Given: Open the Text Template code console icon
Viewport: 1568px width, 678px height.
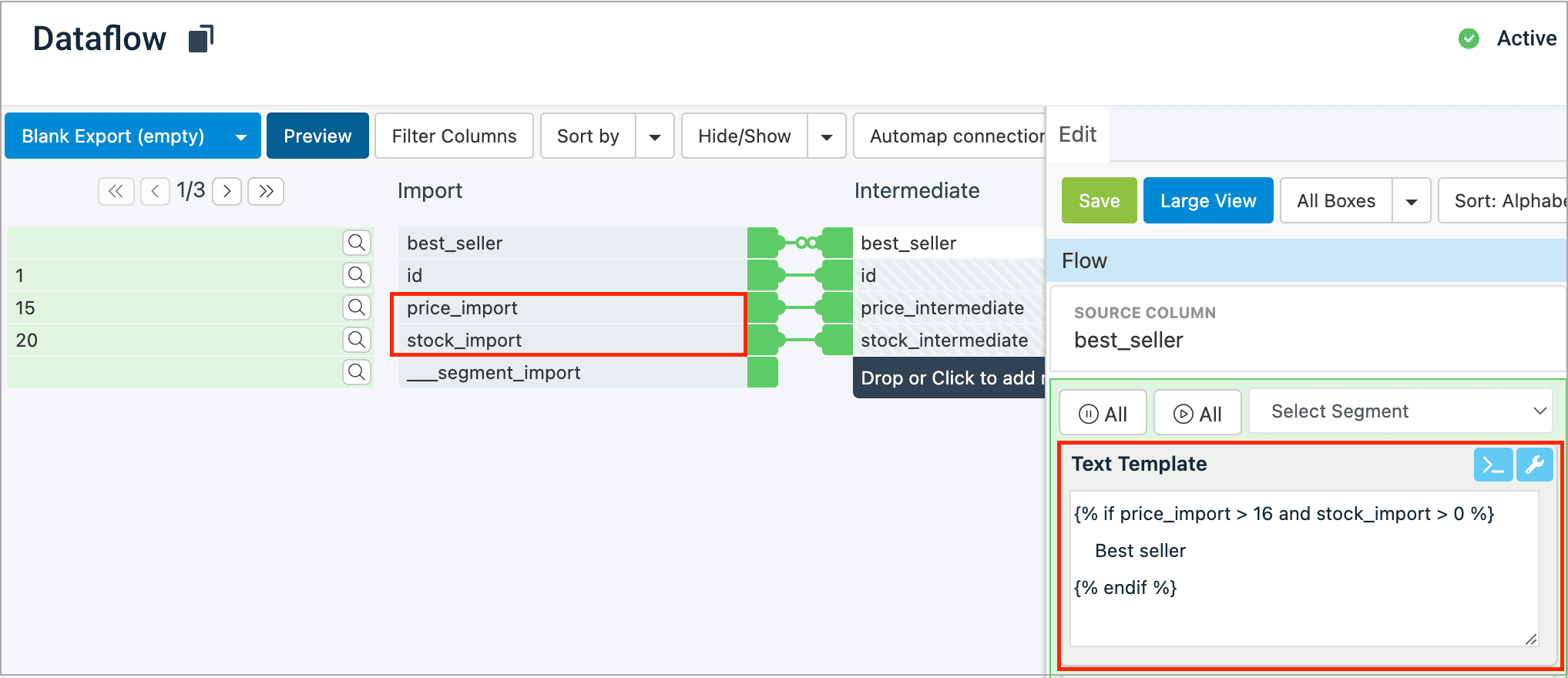Looking at the screenshot, I should pos(1492,465).
